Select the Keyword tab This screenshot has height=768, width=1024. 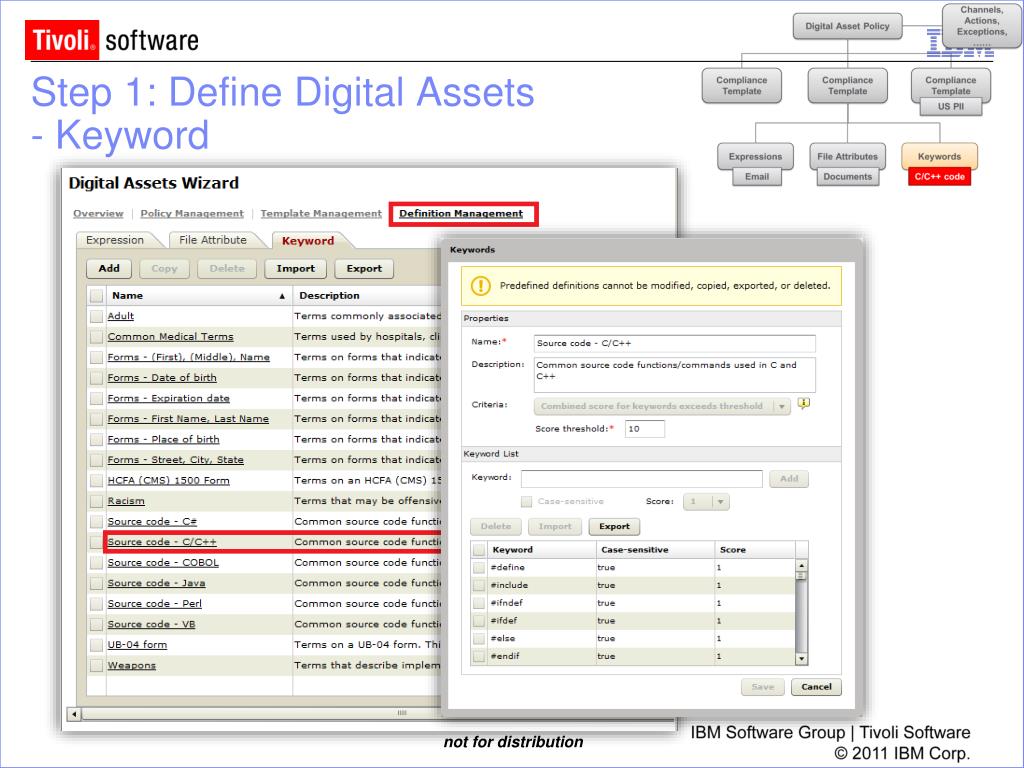[308, 240]
